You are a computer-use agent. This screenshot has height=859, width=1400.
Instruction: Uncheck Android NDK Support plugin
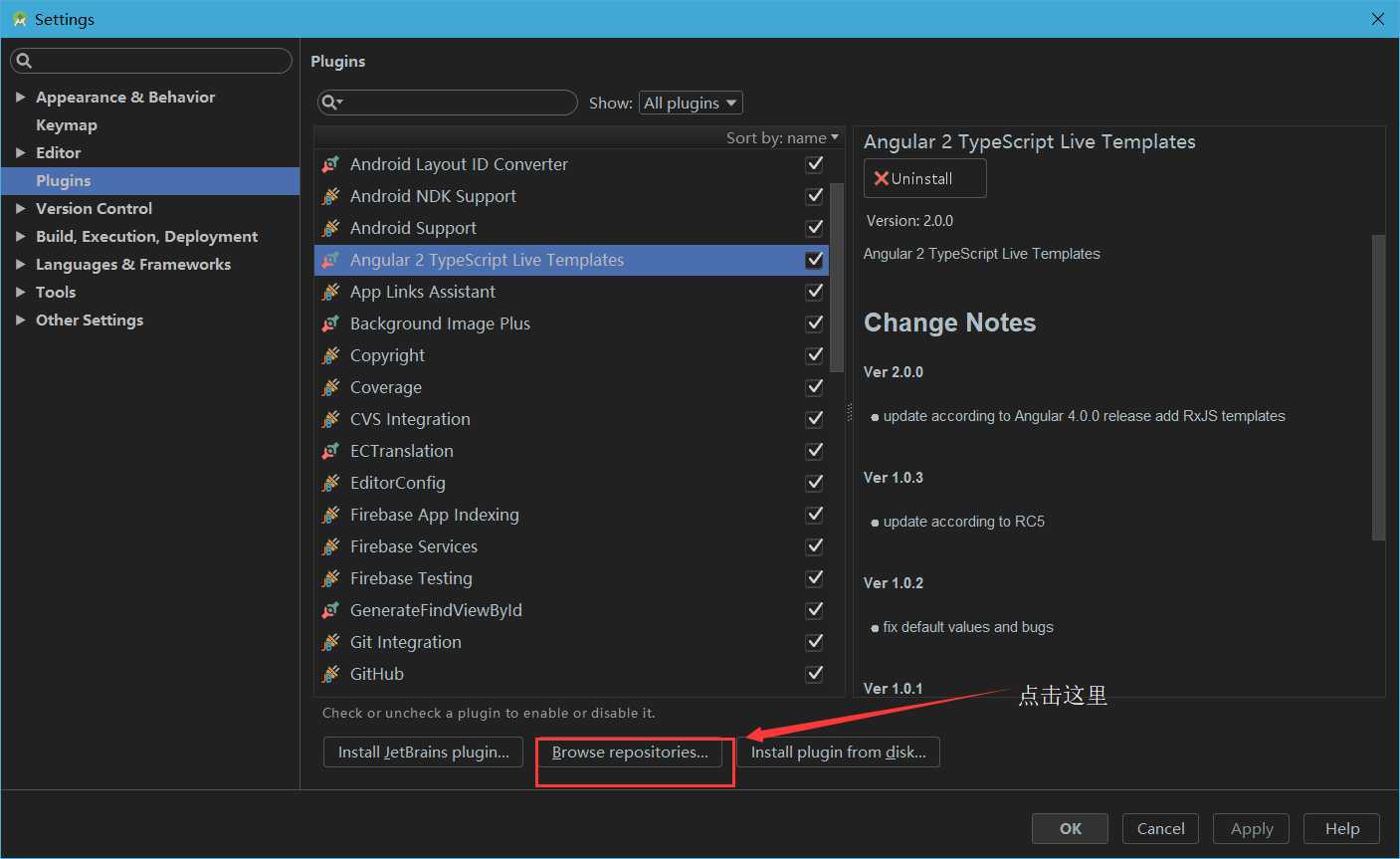click(814, 196)
